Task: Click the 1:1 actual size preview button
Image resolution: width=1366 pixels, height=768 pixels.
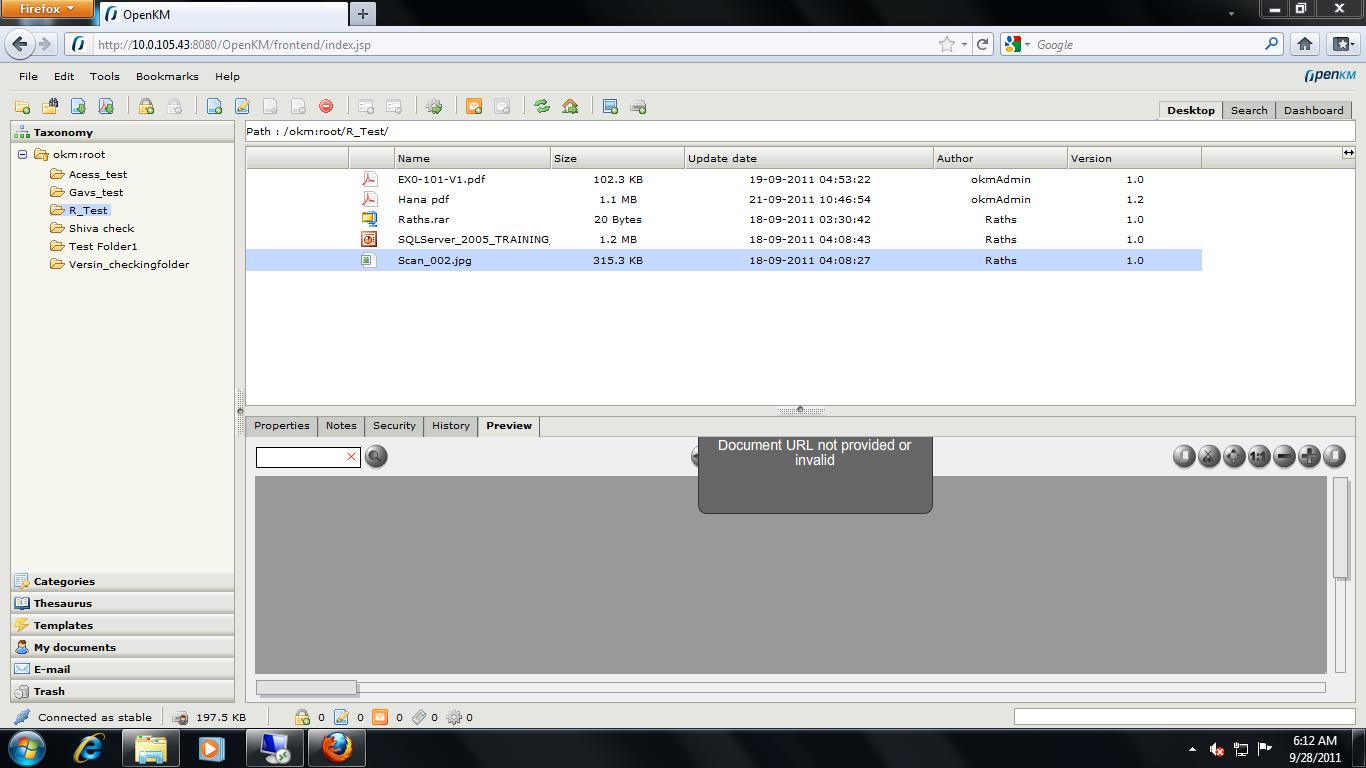Action: (x=1259, y=457)
